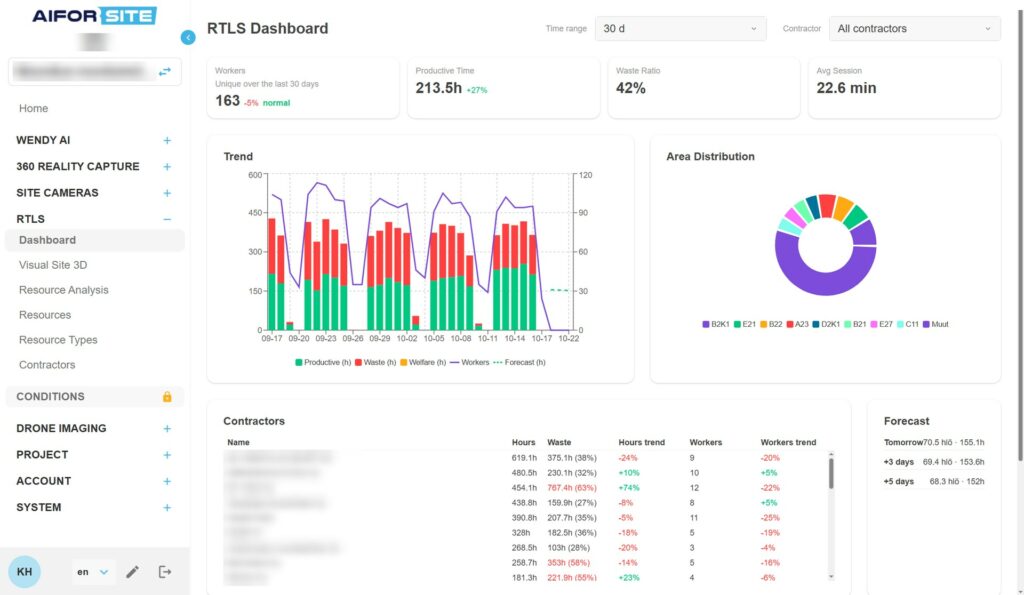
Task: Click the Productive Time 213.5h card
Action: pyautogui.click(x=504, y=88)
